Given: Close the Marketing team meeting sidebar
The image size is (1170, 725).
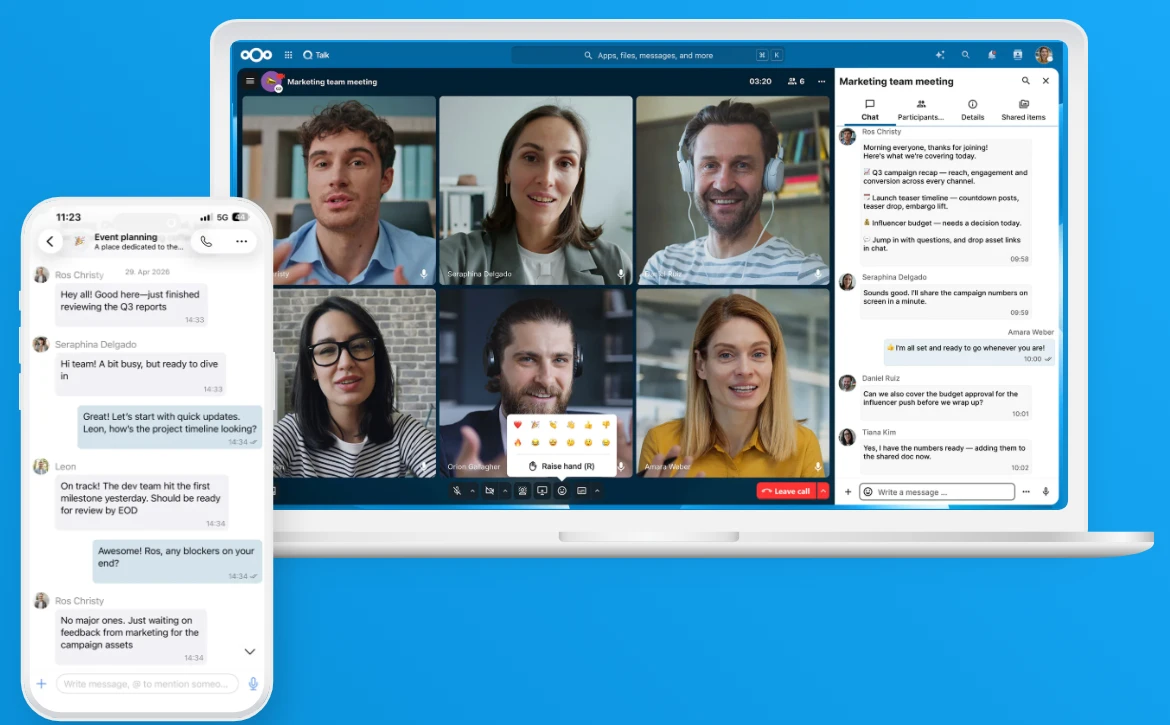Looking at the screenshot, I should [x=1045, y=81].
